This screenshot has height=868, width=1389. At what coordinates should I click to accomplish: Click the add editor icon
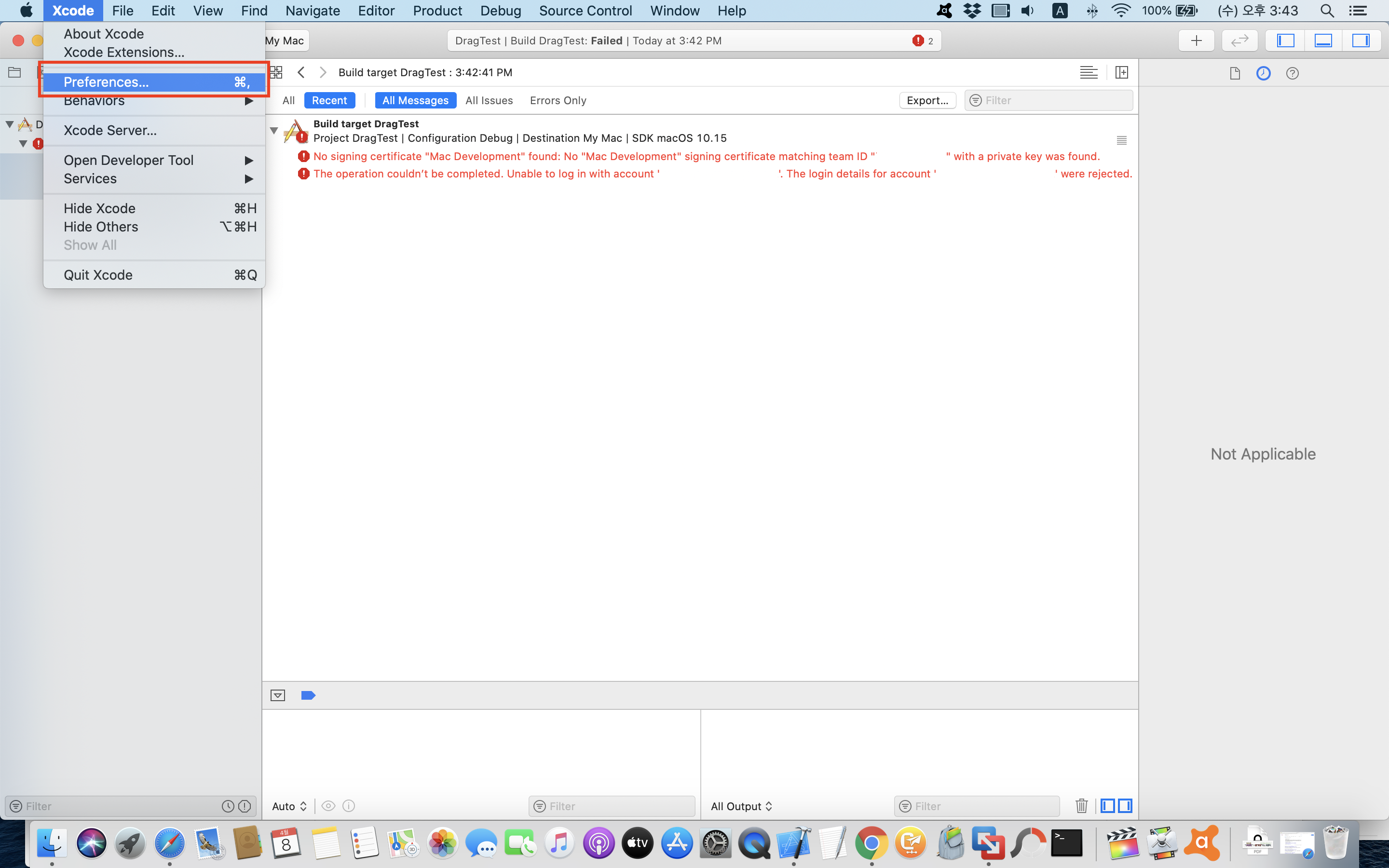pyautogui.click(x=1121, y=72)
